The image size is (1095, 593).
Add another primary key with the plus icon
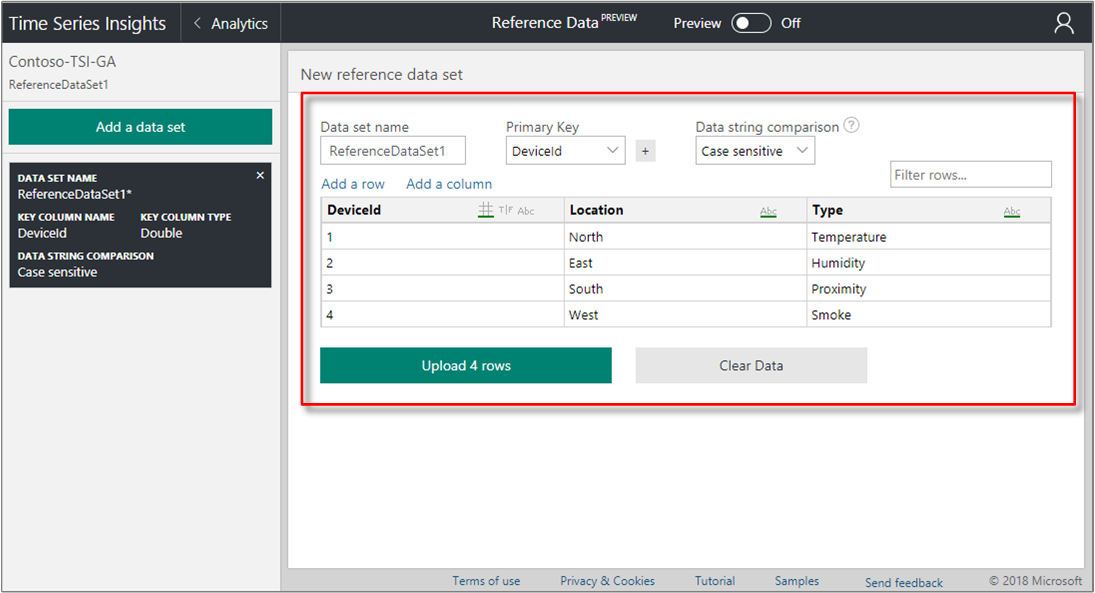pyautogui.click(x=646, y=149)
